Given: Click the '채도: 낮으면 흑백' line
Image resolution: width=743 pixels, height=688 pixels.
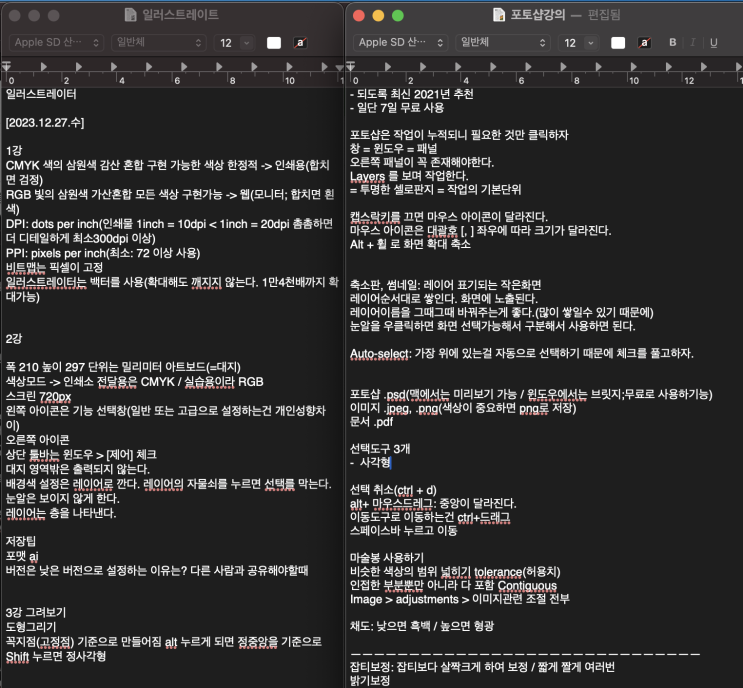Looking at the screenshot, I should tap(422, 626).
